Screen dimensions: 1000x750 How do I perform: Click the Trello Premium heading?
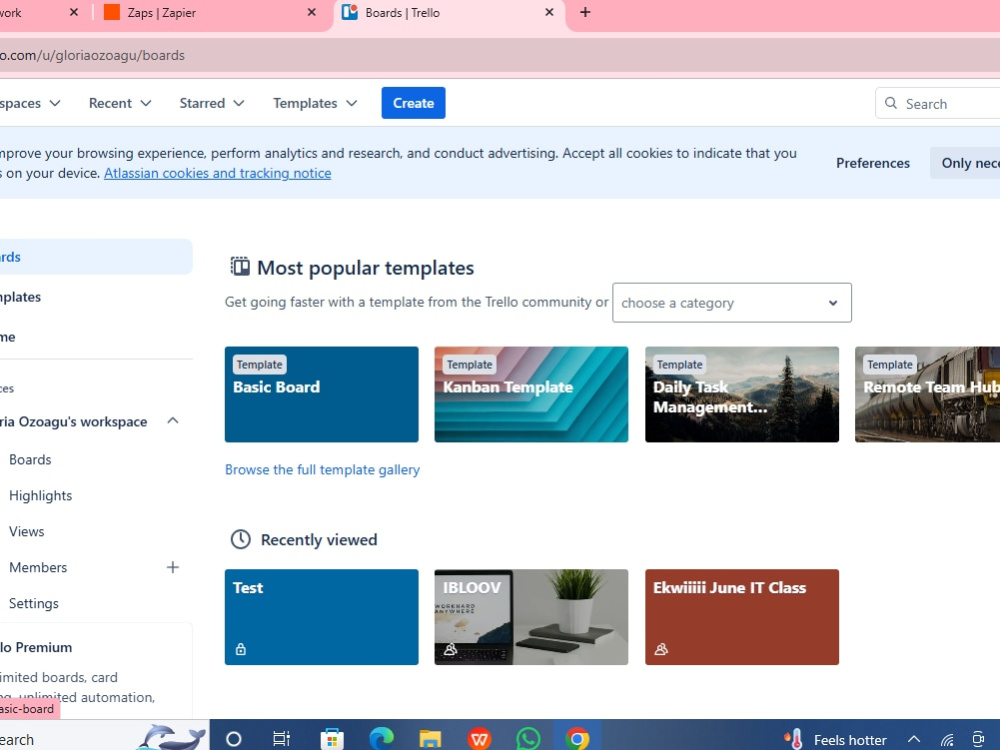(x=36, y=647)
